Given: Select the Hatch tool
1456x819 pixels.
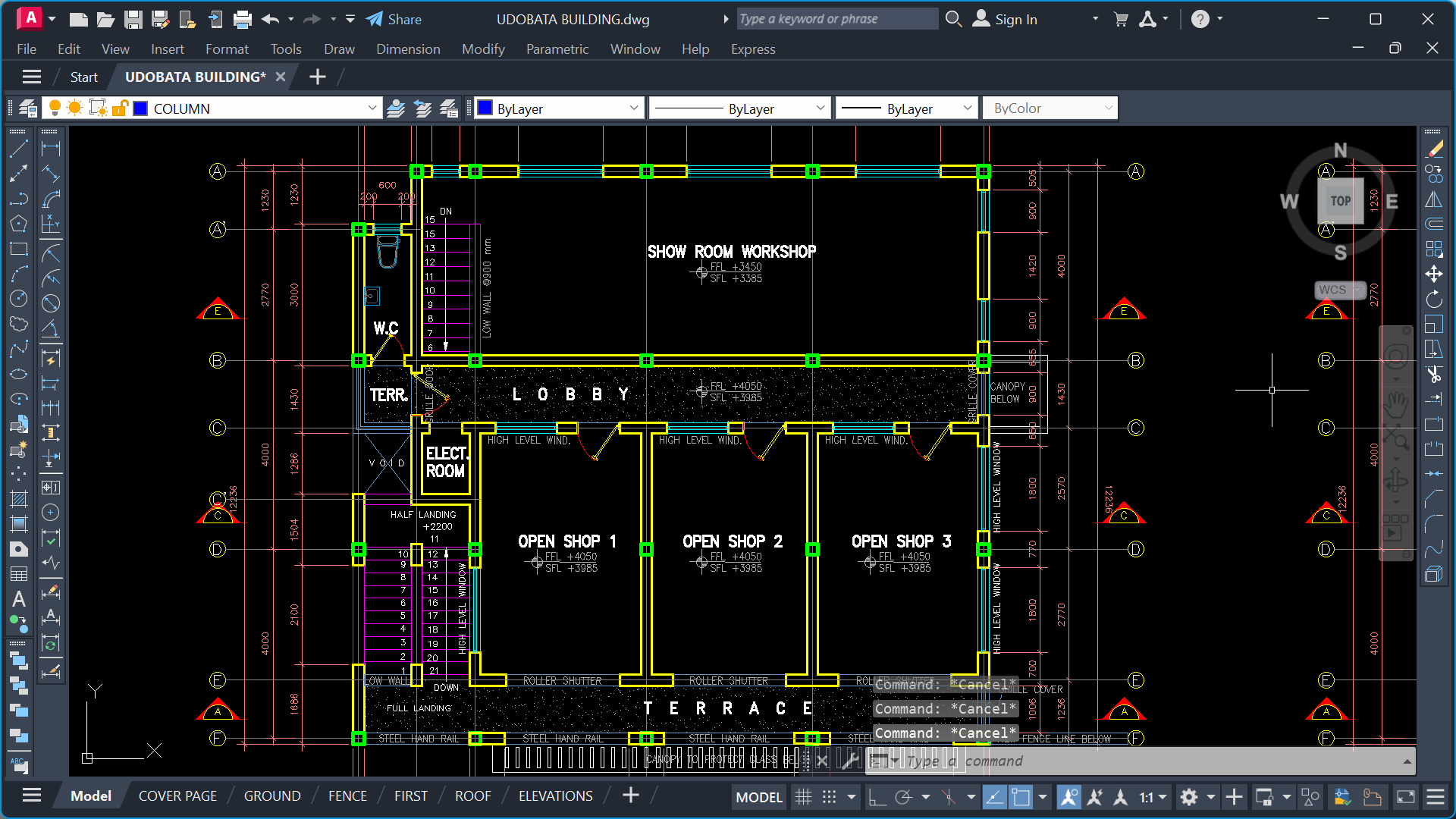Looking at the screenshot, I should pos(20,497).
